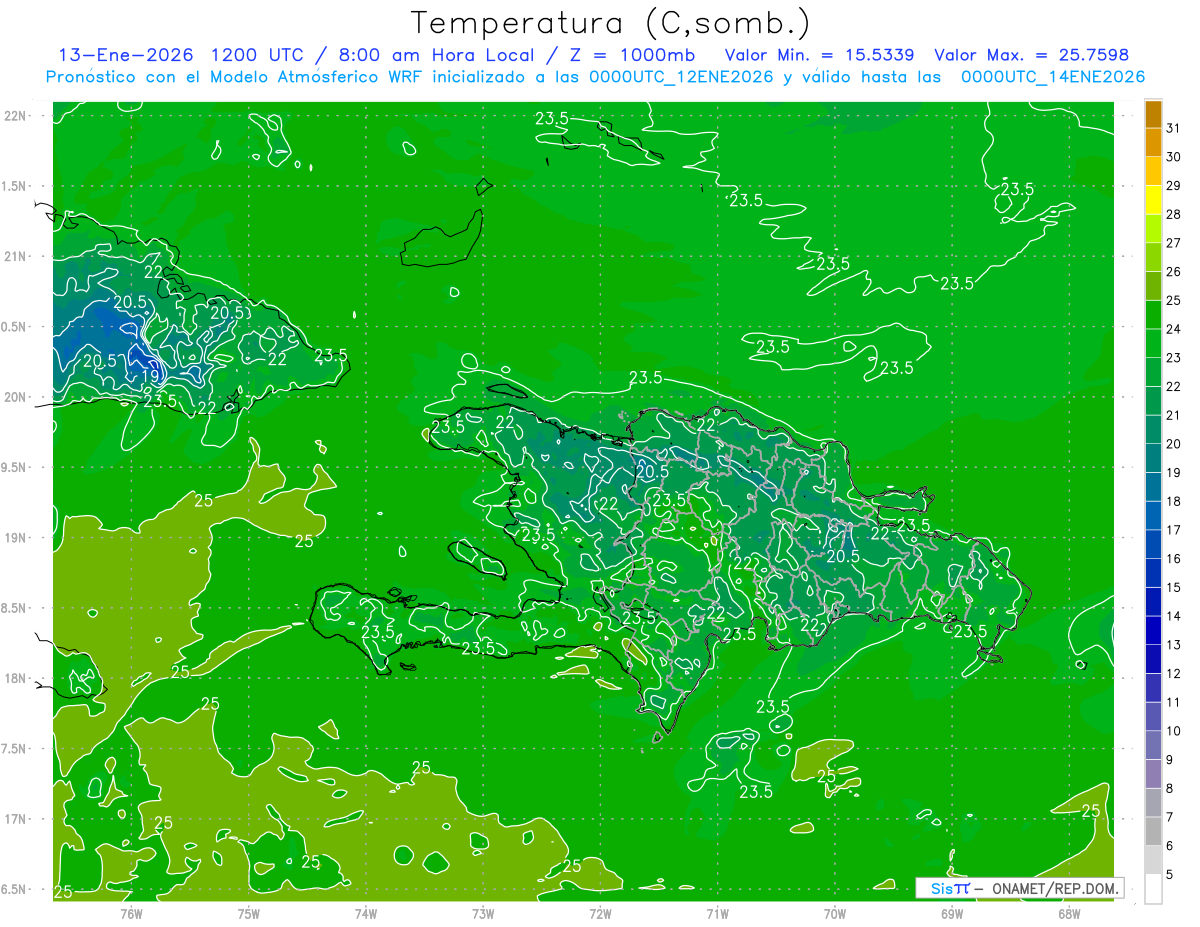Click the "Valor Max. = 25.7598" readout
This screenshot has height=927, width=1200.
point(1031,55)
